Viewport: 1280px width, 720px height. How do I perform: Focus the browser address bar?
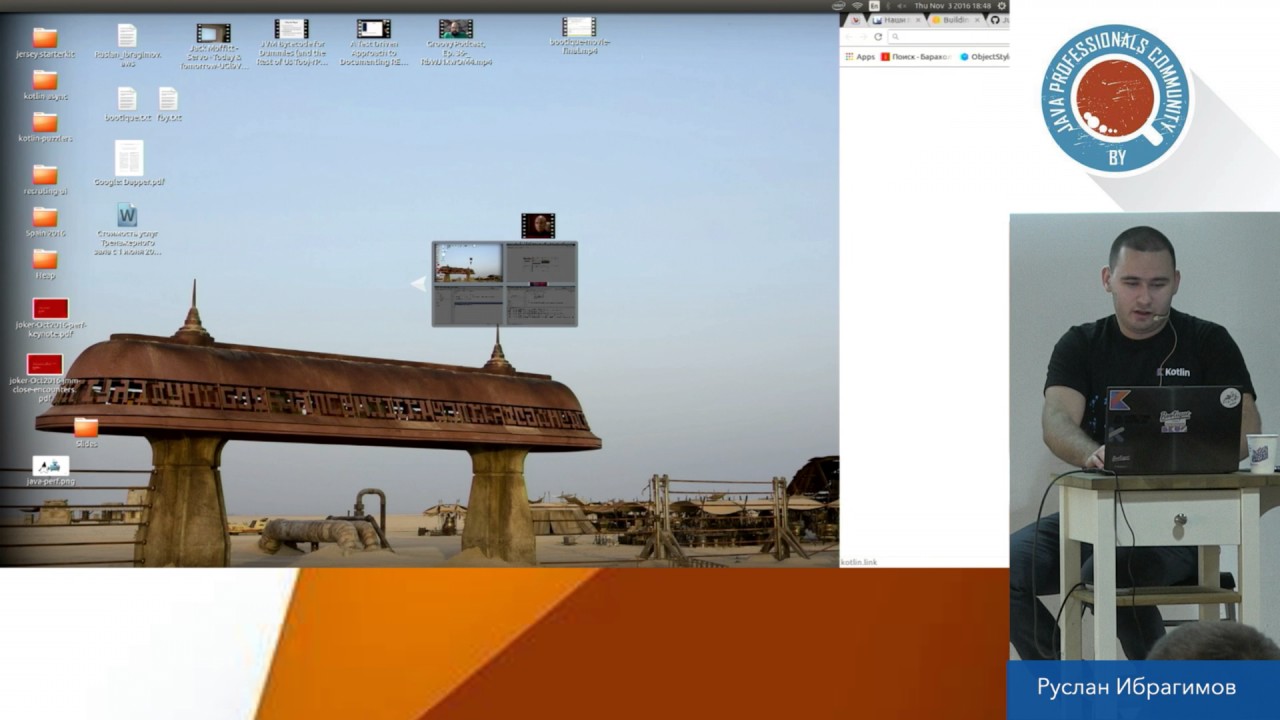click(x=948, y=37)
